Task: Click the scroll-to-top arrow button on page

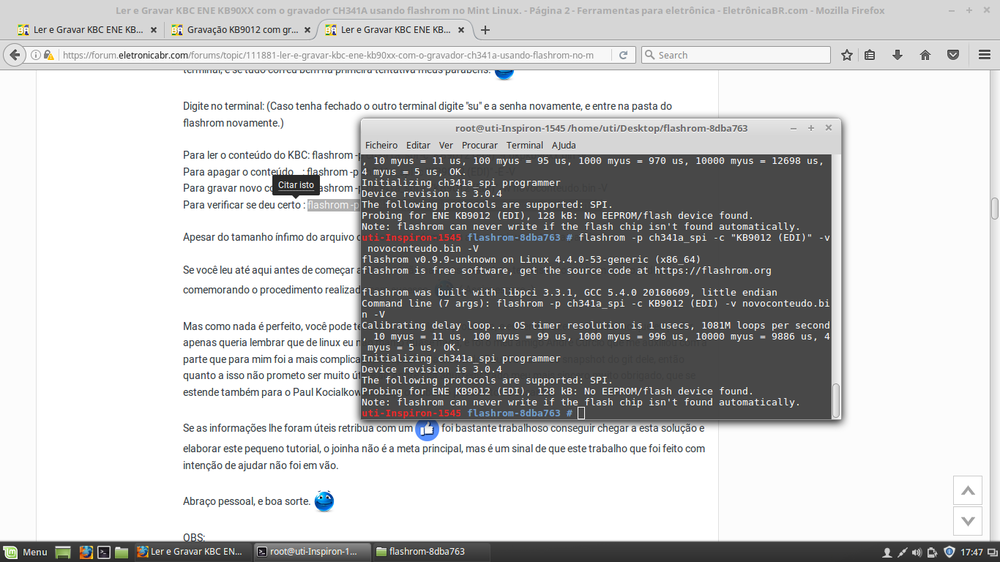Action: click(x=966, y=491)
